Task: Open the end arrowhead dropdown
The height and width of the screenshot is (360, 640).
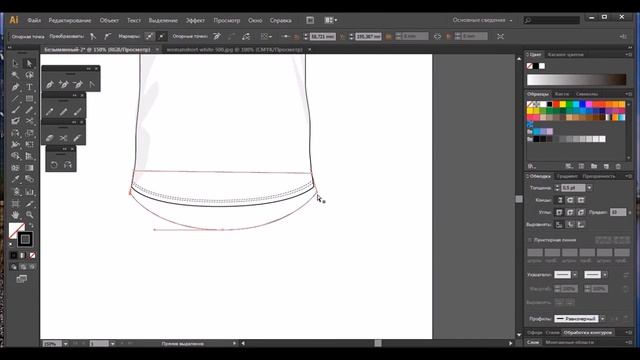Action: pyautogui.click(x=605, y=275)
